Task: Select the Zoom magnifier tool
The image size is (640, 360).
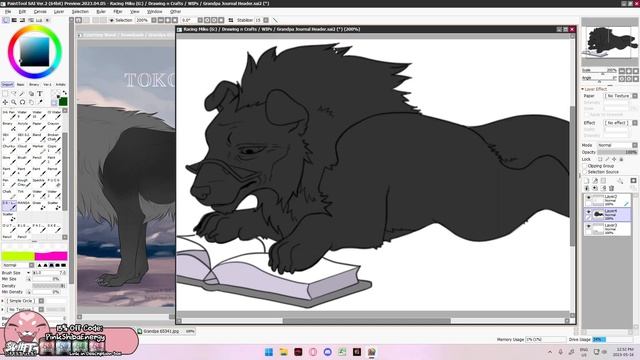Action: pyautogui.click(x=13, y=102)
